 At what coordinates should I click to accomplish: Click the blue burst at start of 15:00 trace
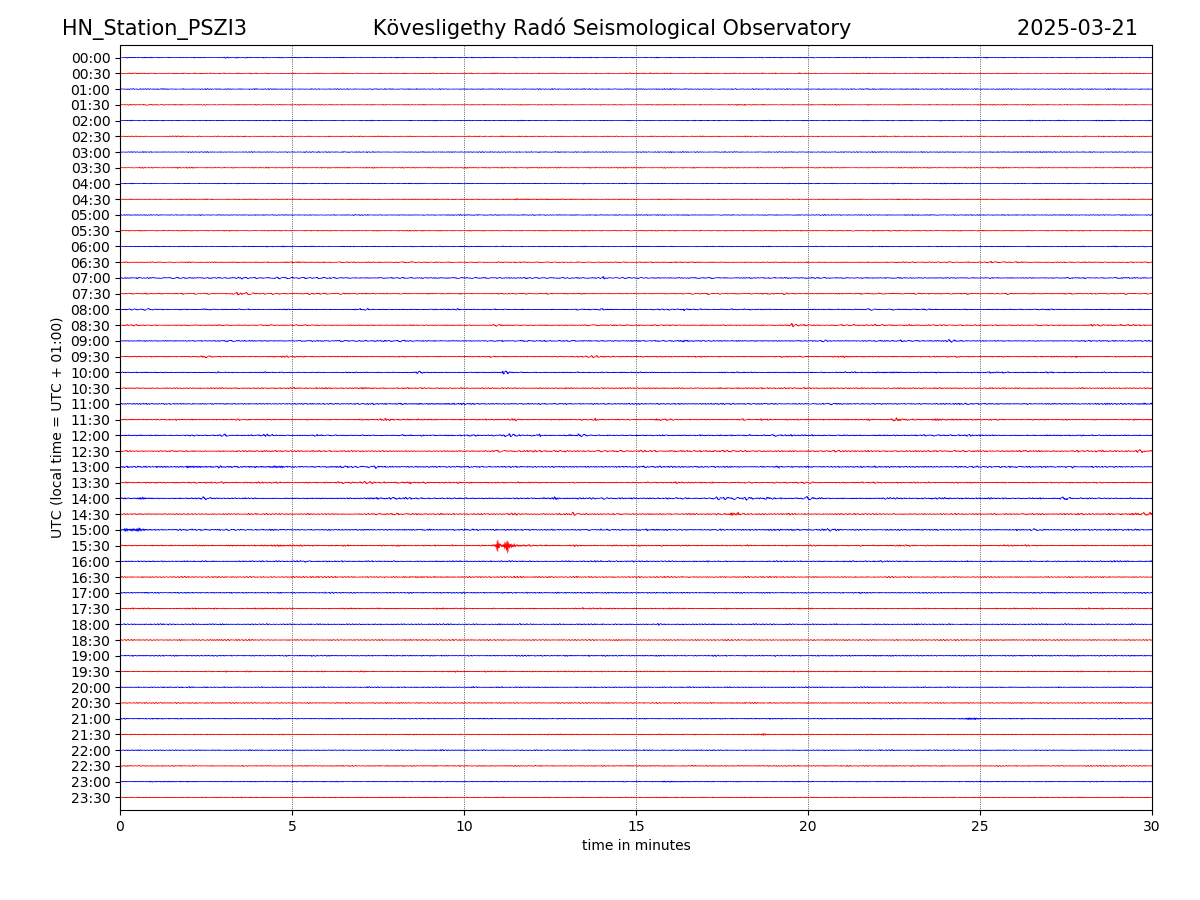point(132,529)
